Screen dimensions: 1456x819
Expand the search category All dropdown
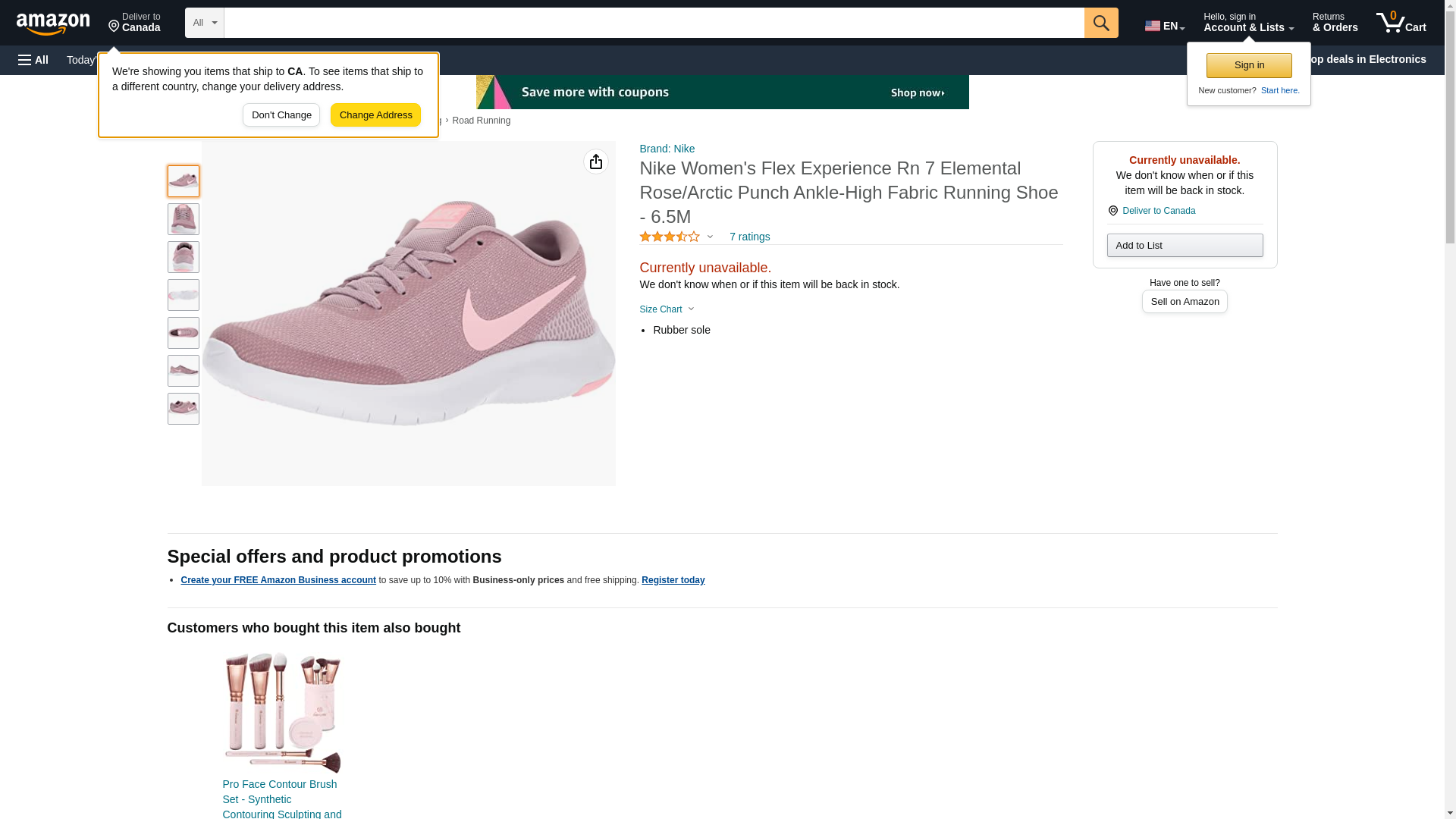tap(204, 23)
